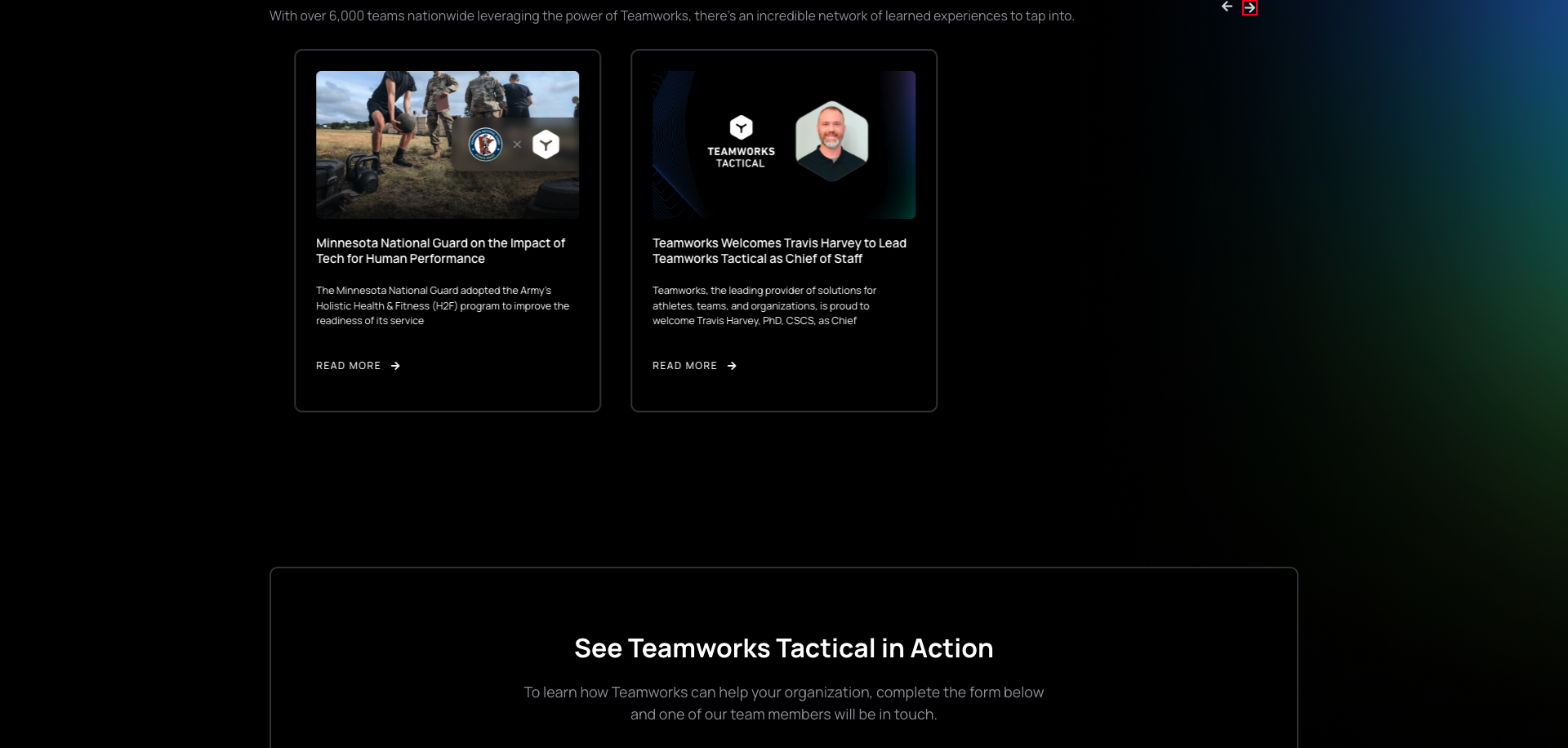Click the arrow icon beside Minnesota READ MORE
The image size is (1568, 748).
tap(394, 366)
